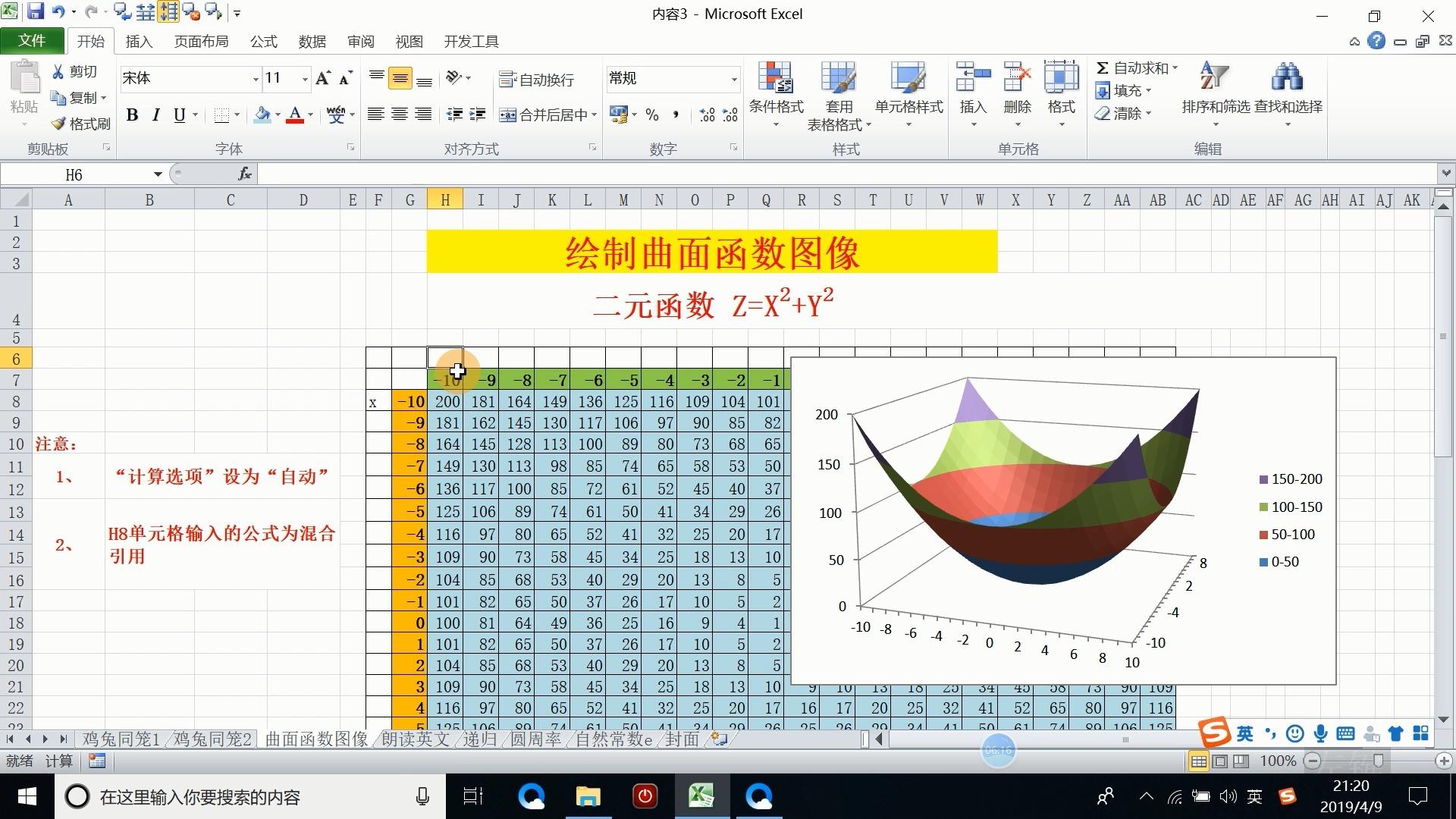Open the font size 11 dropdown
Viewport: 1456px width, 819px height.
[305, 79]
